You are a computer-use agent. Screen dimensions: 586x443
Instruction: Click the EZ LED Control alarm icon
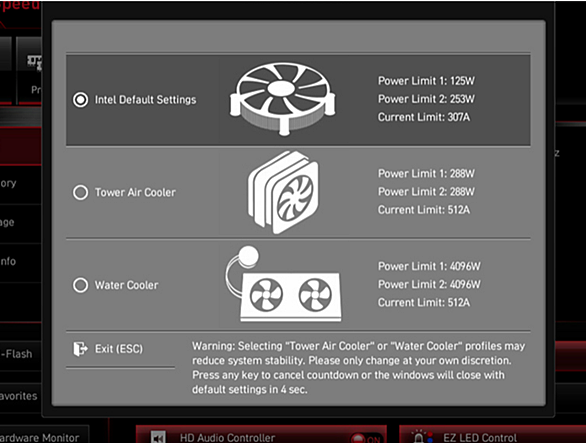[421, 437]
